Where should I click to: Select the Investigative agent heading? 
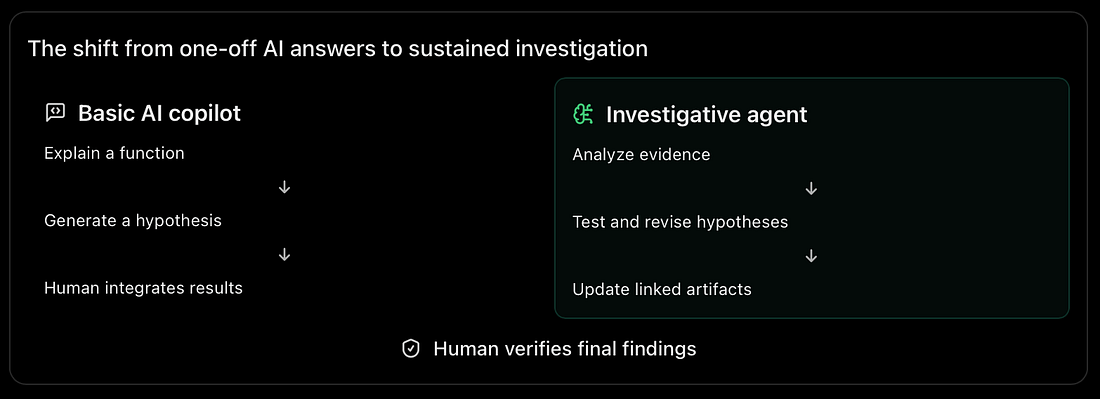[x=706, y=114]
